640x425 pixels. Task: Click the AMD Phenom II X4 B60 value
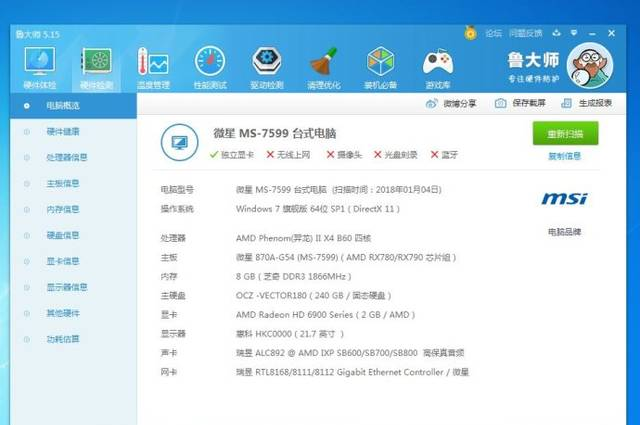[303, 238]
